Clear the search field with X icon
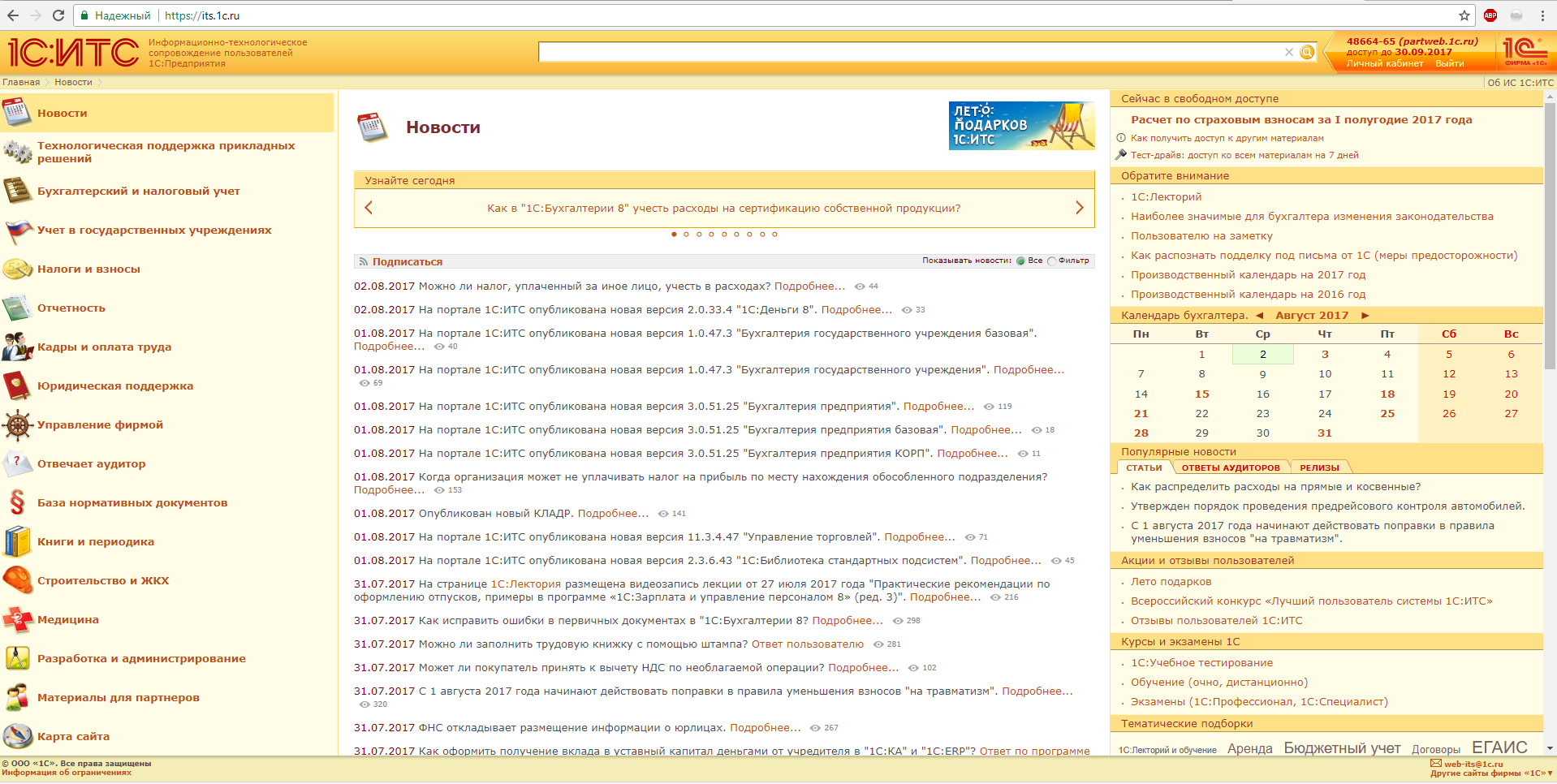 (x=1289, y=52)
